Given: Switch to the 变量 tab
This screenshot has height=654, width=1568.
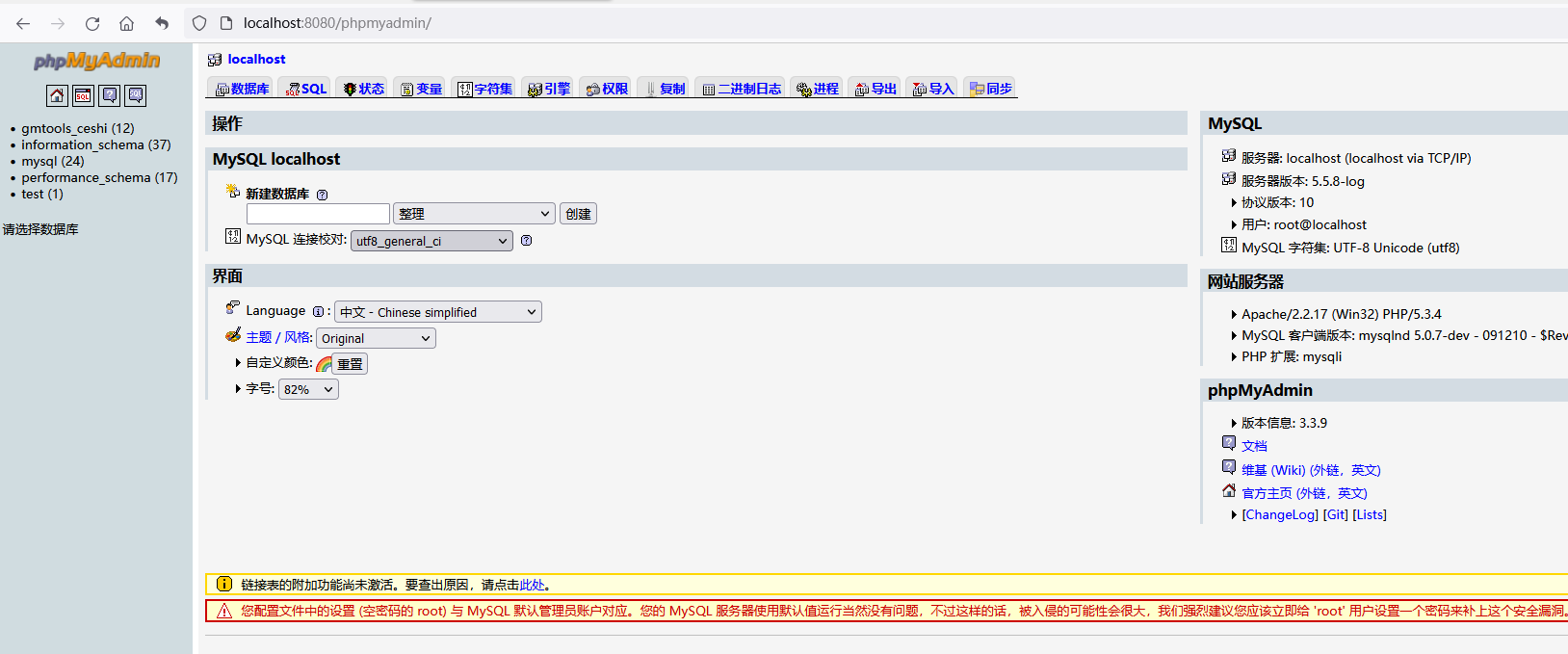Looking at the screenshot, I should (x=419, y=89).
